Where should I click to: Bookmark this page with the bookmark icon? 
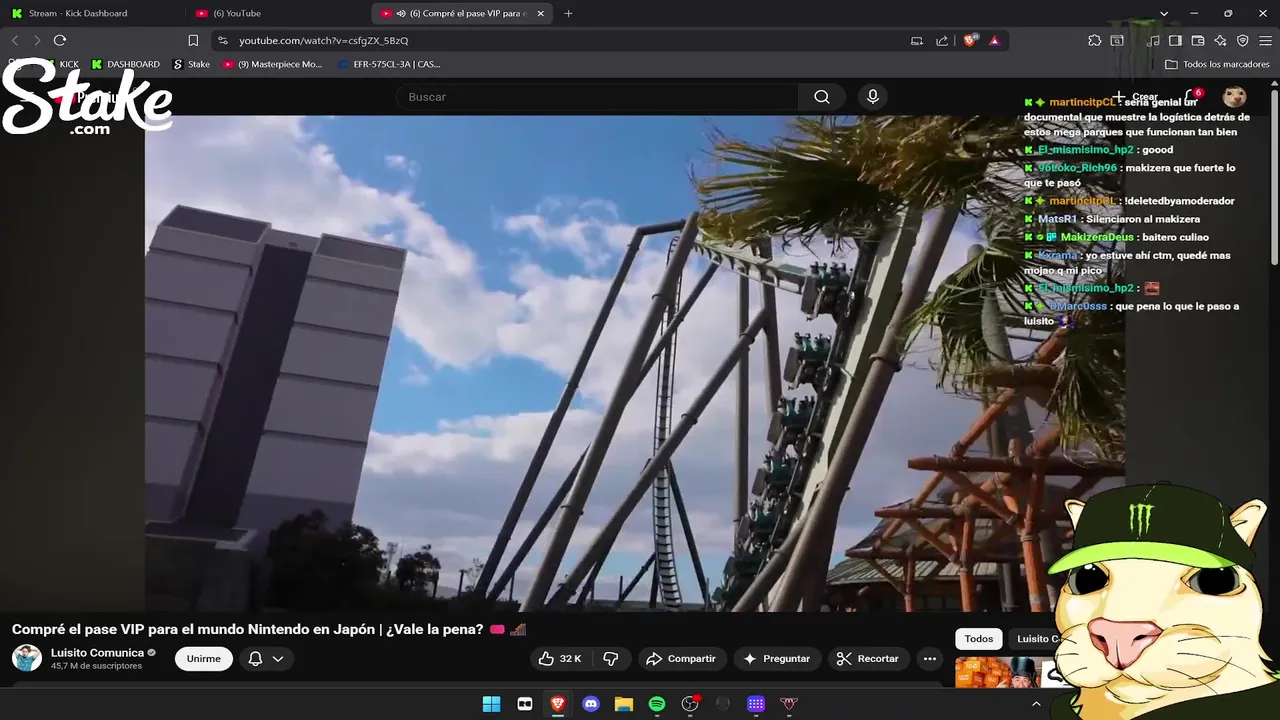pyautogui.click(x=193, y=40)
